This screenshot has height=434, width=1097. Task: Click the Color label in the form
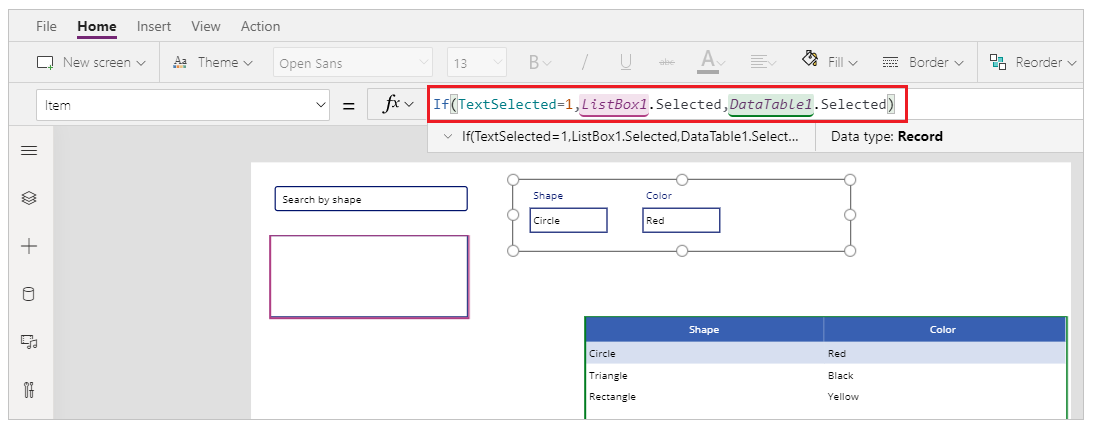[x=658, y=195]
